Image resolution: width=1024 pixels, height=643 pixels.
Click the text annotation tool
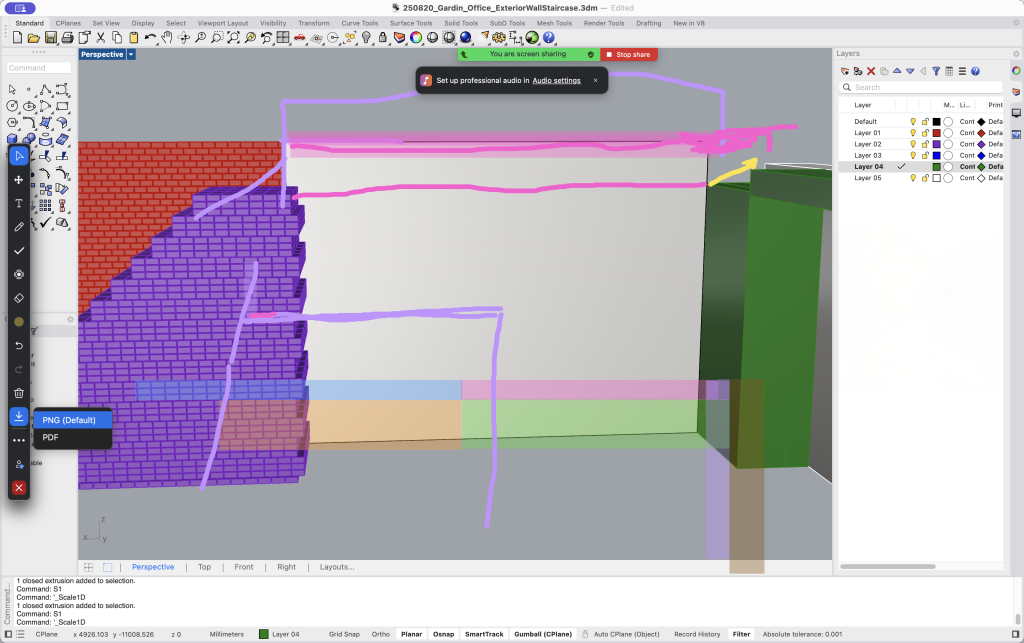(x=18, y=203)
